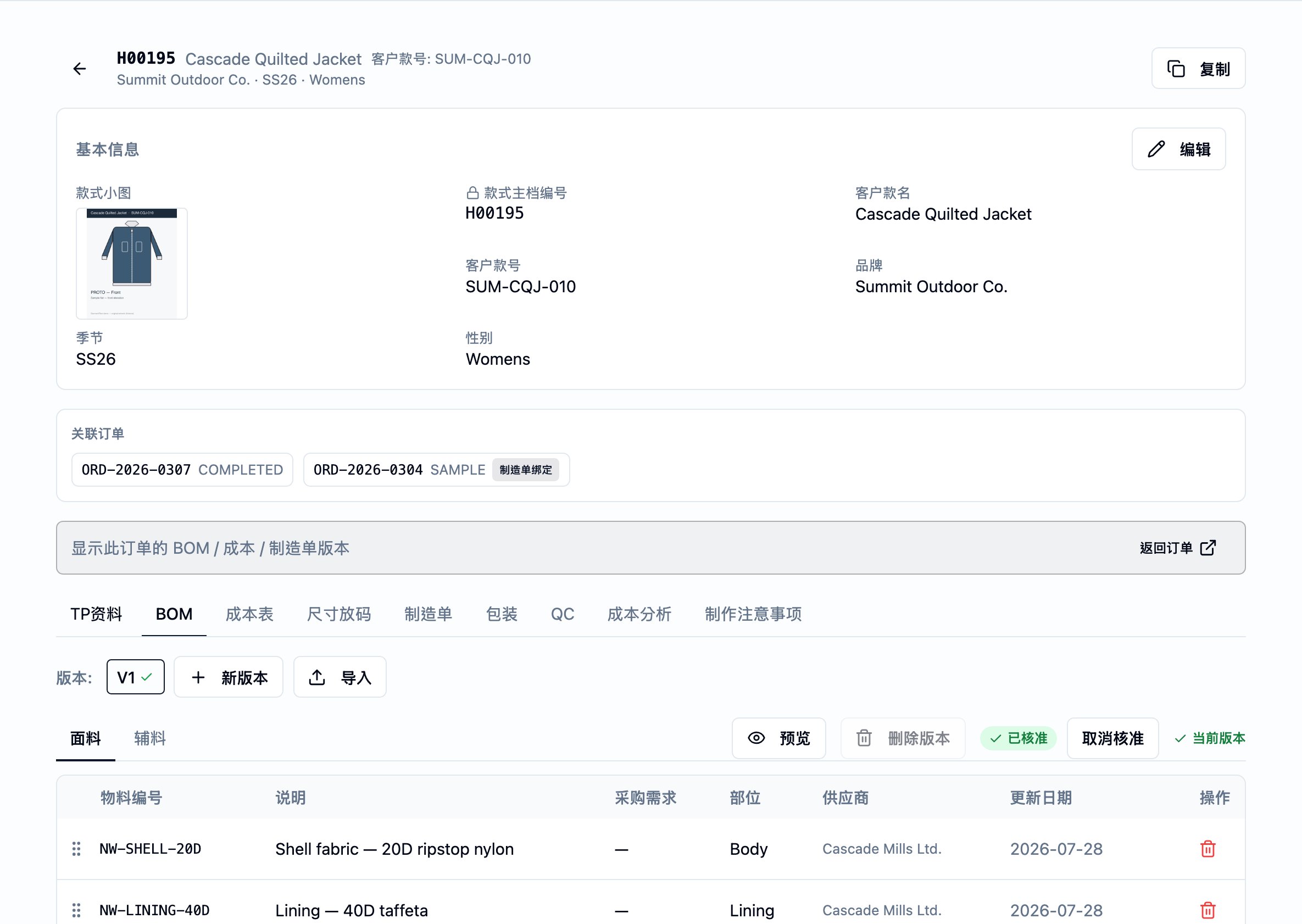The width and height of the screenshot is (1302, 924).
Task: Open order ORD-2026-0307 COMPLETED chip
Action: coord(182,469)
